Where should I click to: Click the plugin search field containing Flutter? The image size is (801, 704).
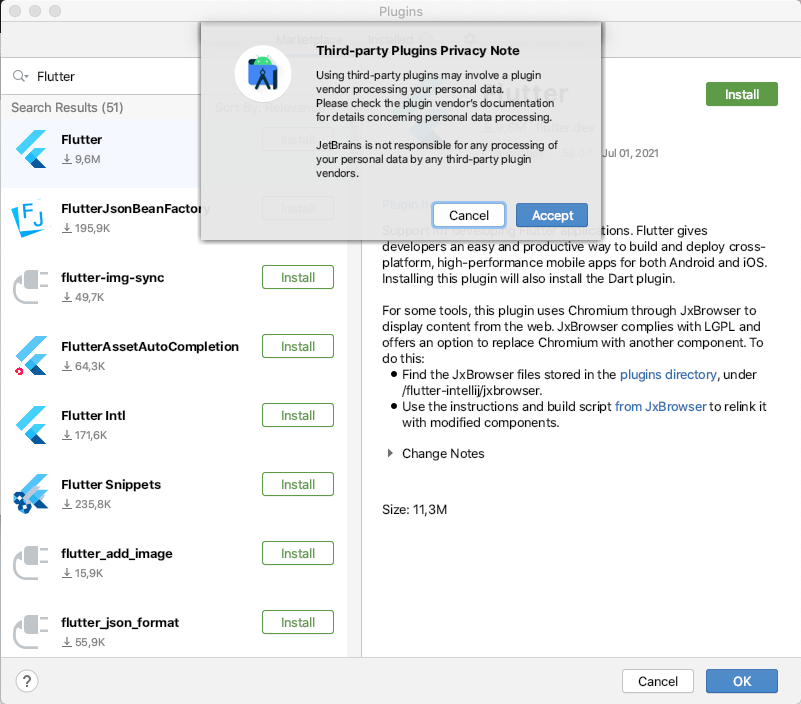pos(110,76)
